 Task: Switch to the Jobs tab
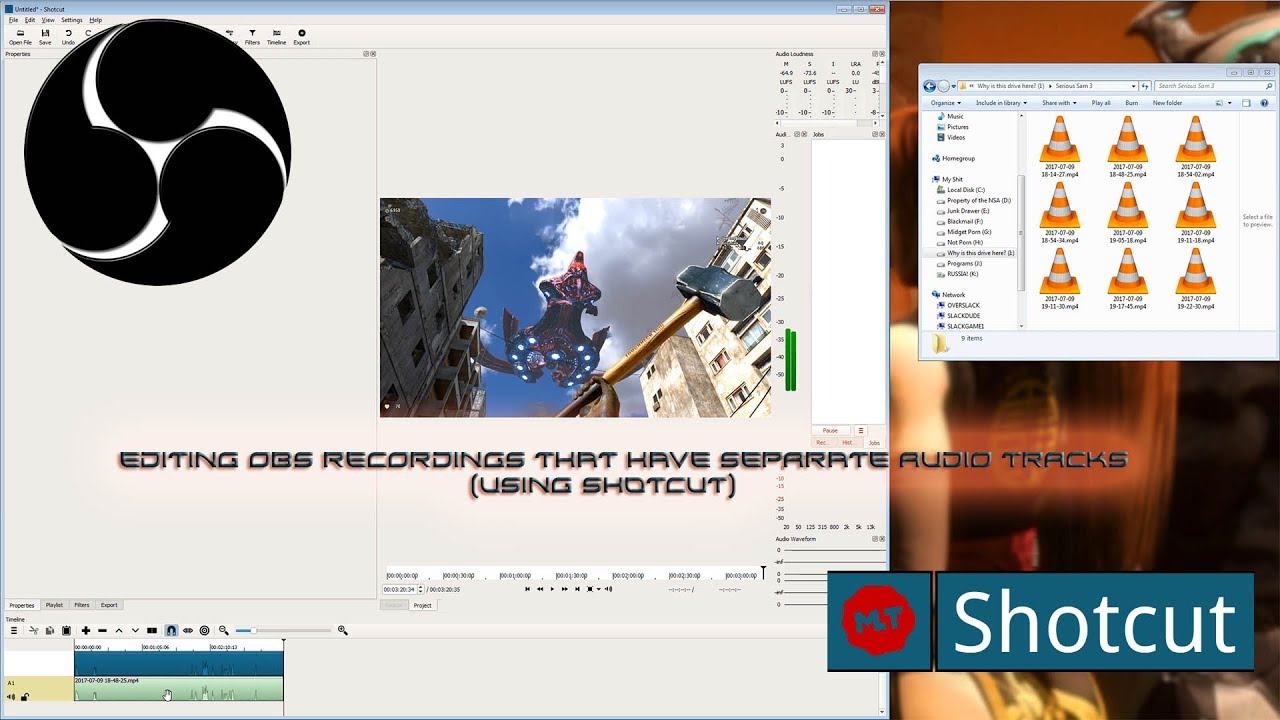[873, 442]
